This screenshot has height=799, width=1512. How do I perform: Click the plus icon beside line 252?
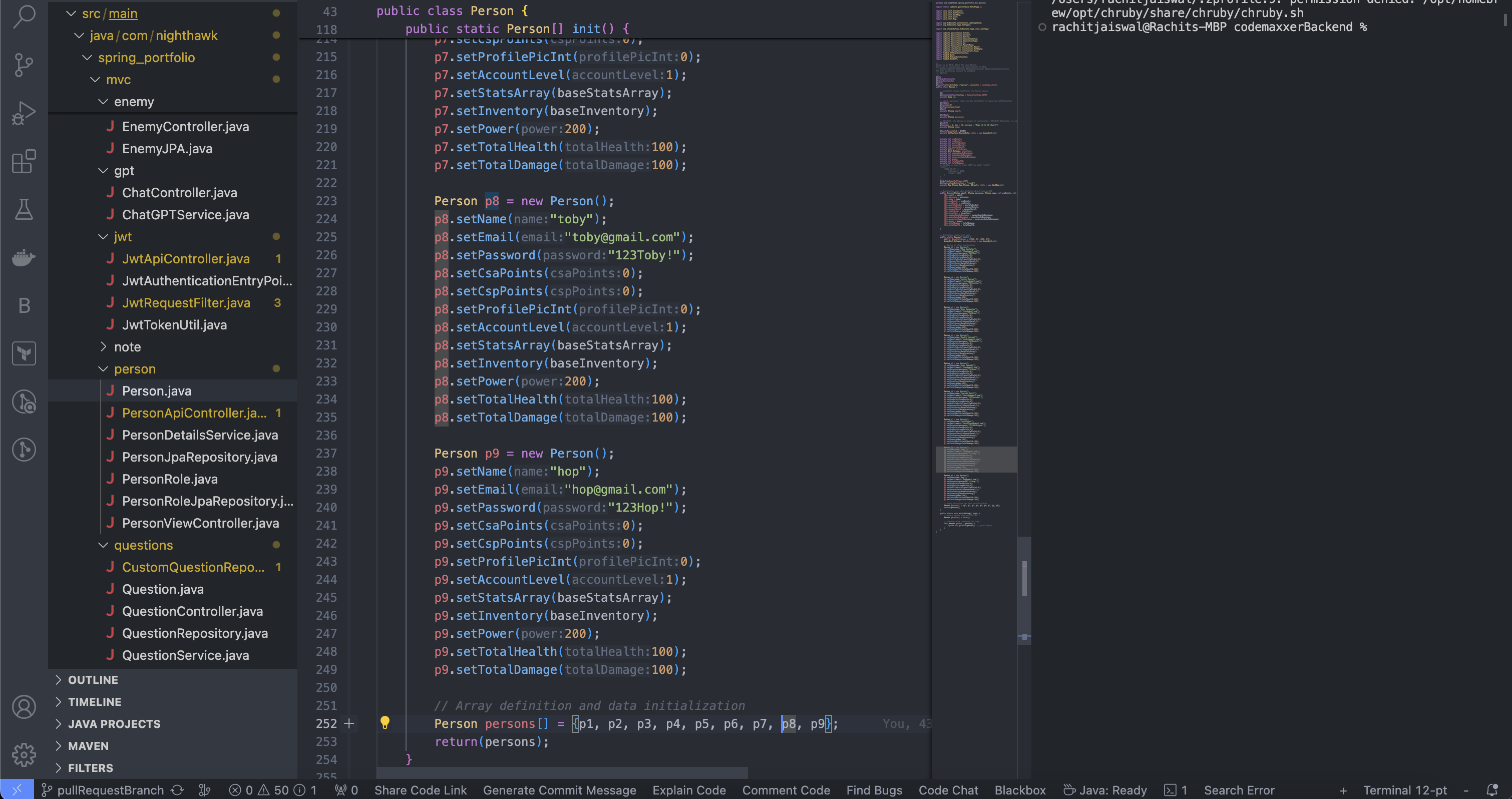tap(349, 723)
